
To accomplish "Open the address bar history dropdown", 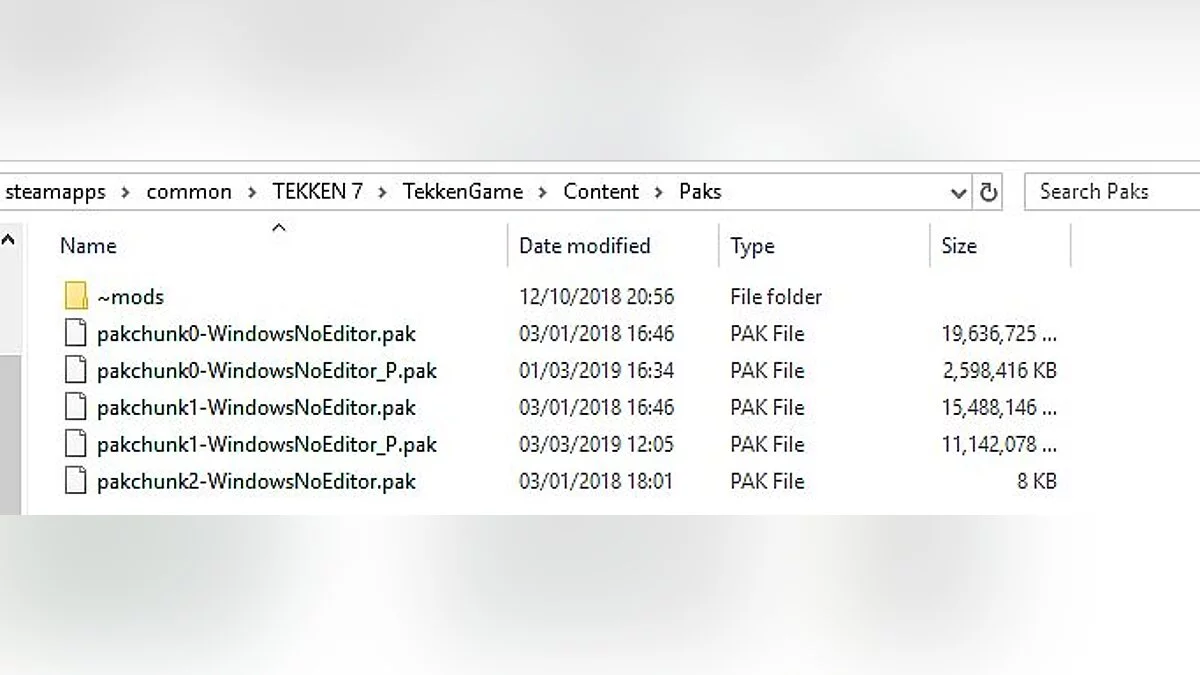I will pos(958,192).
